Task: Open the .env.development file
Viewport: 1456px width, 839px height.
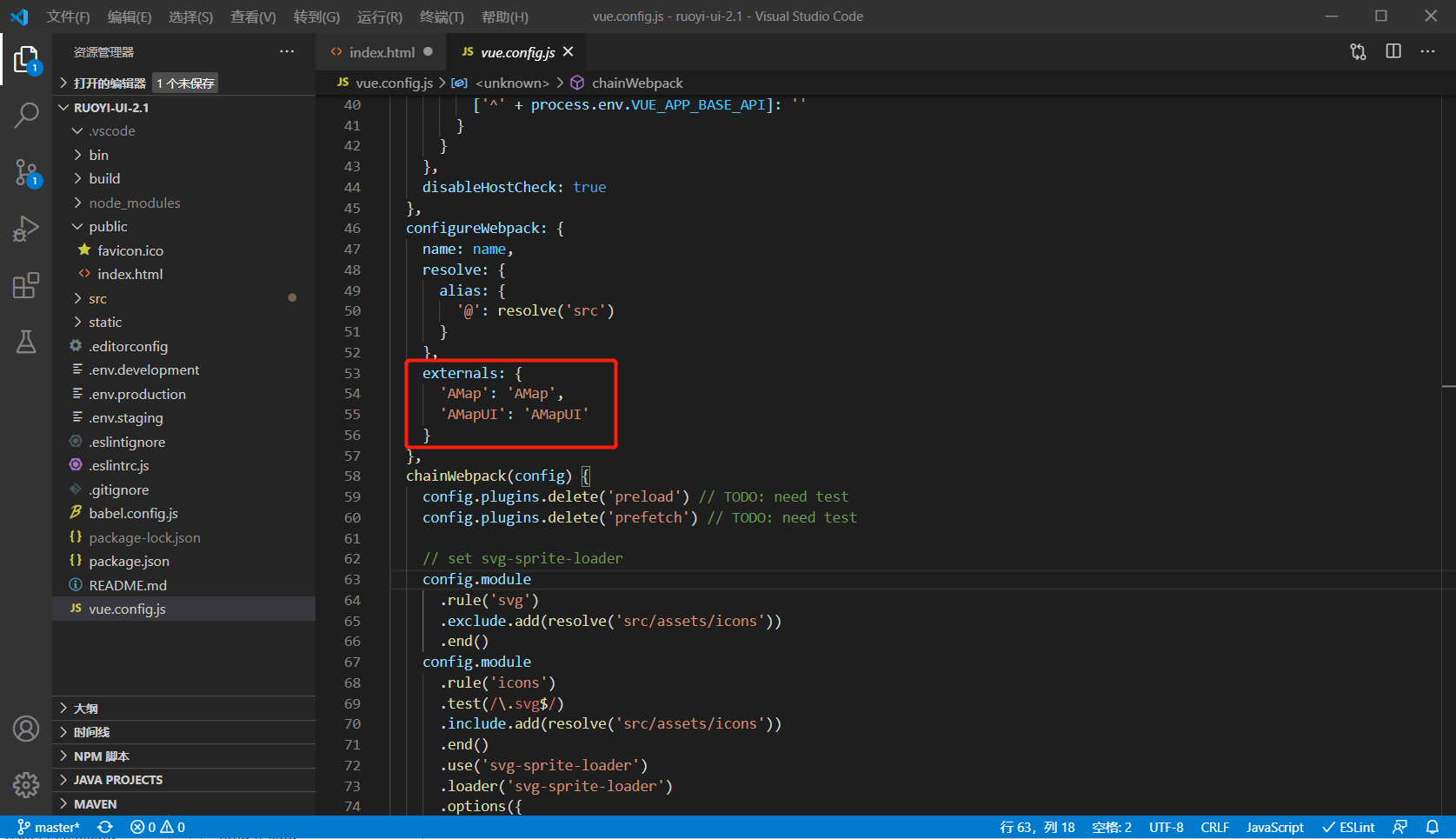Action: (183, 370)
